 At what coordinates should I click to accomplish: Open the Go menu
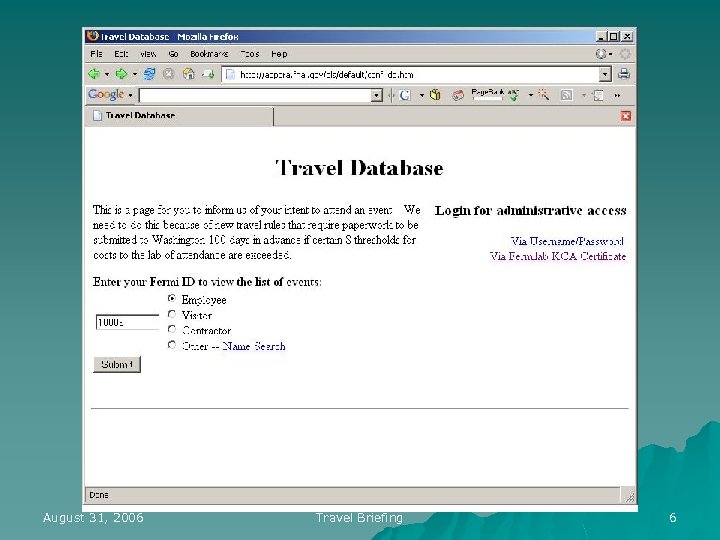pos(173,54)
